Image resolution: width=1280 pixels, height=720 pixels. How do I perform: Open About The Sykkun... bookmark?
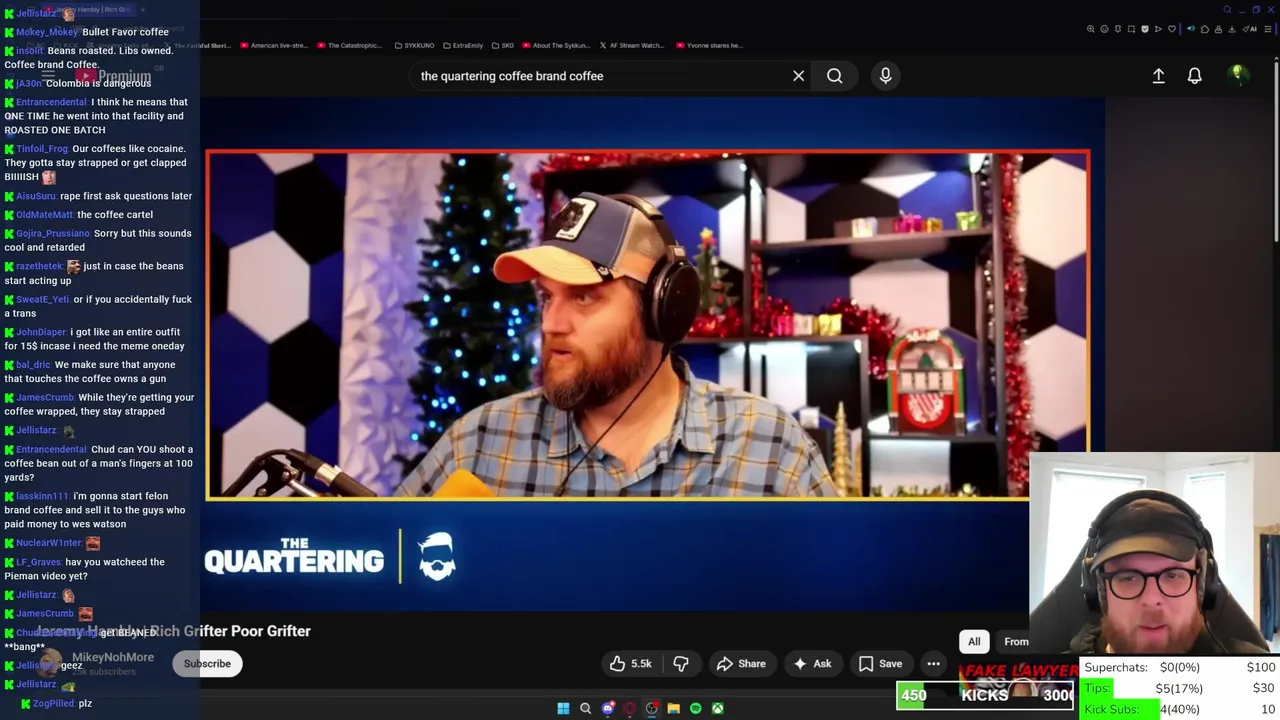click(x=555, y=45)
